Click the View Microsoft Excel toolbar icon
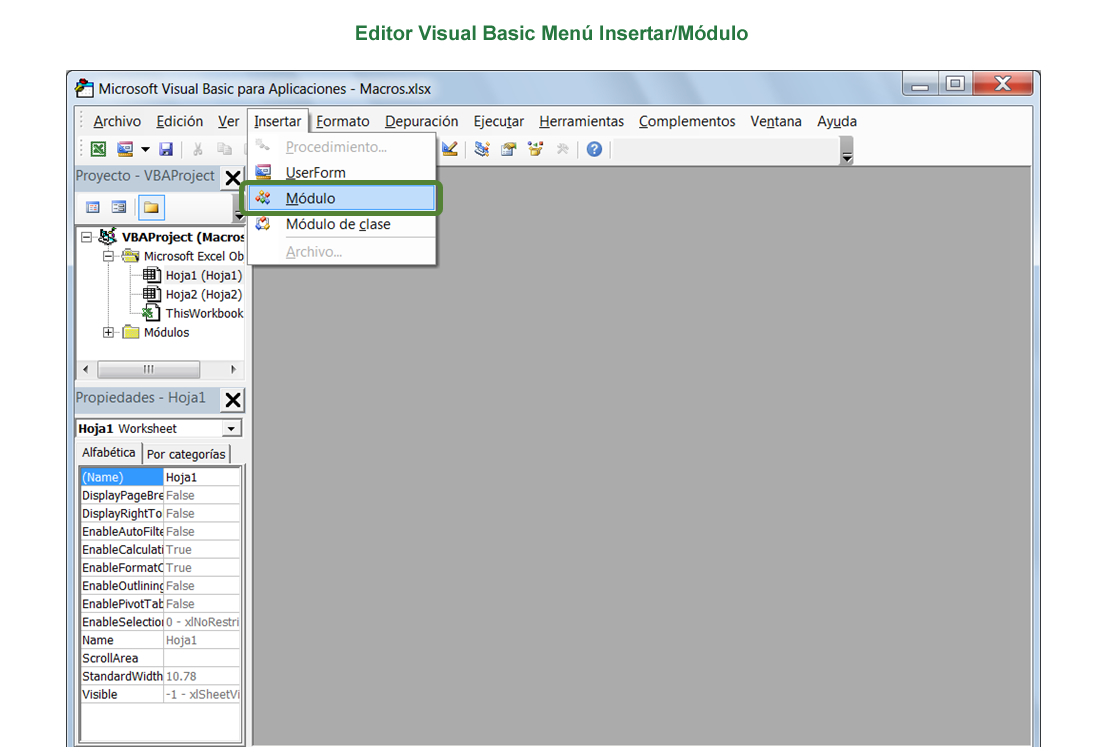This screenshot has width=1100, height=753. pos(99,149)
